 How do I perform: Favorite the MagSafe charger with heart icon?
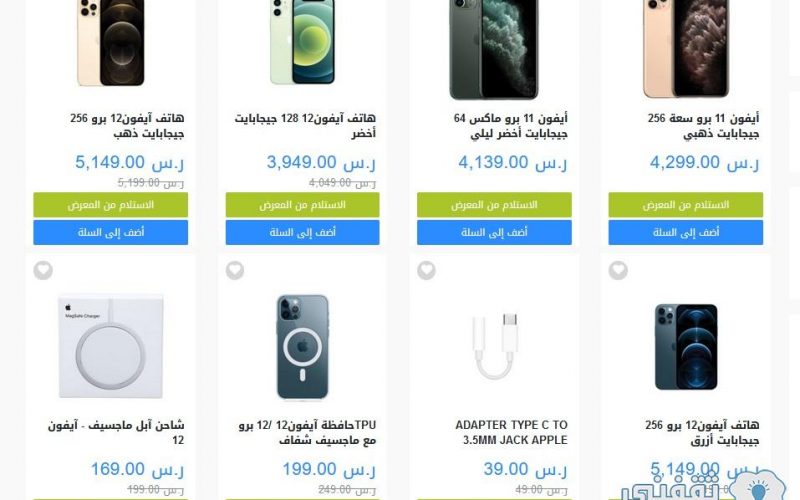(43, 270)
